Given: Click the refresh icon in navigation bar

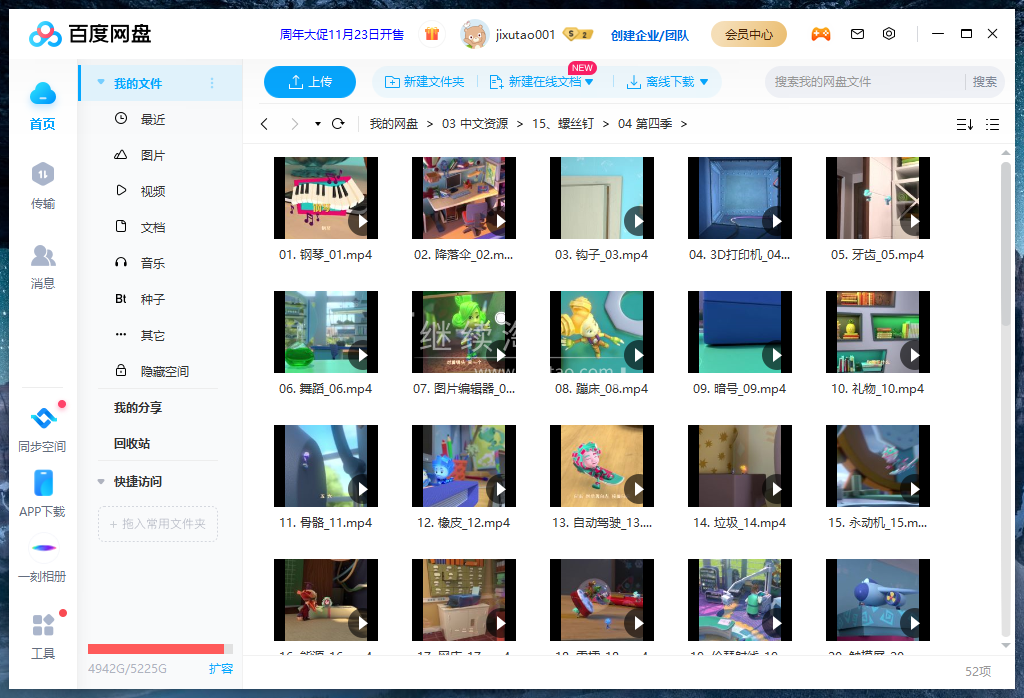Looking at the screenshot, I should point(338,124).
